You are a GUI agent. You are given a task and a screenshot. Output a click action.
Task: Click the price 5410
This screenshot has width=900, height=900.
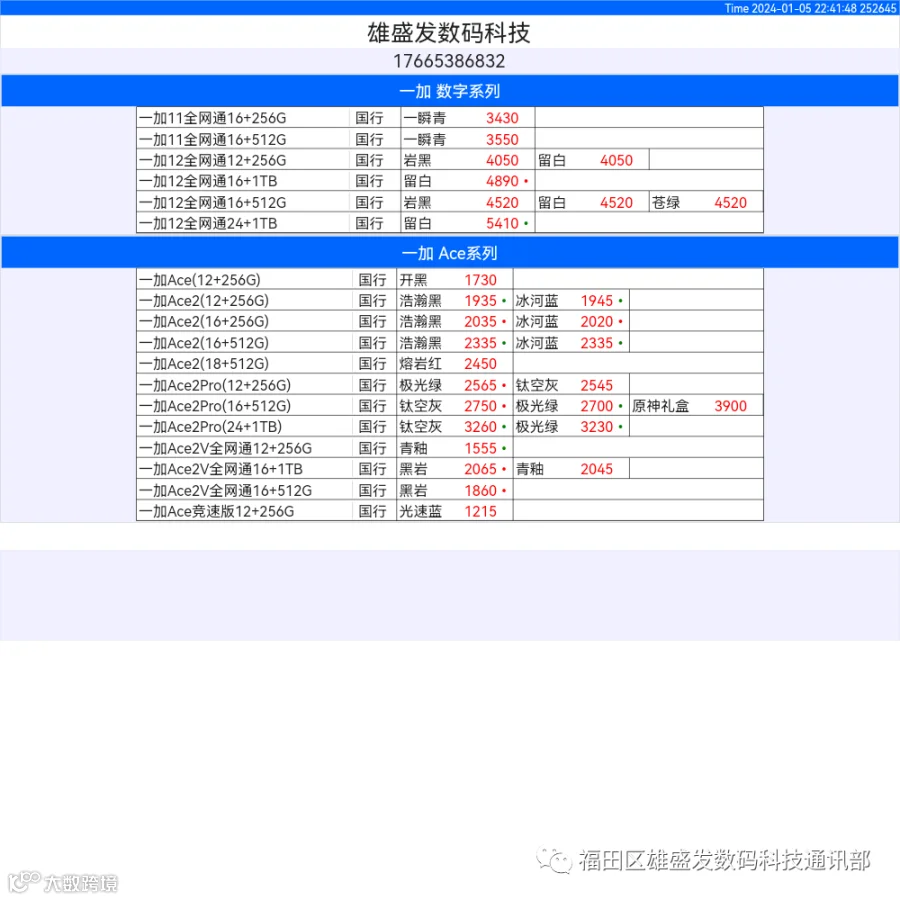point(502,223)
